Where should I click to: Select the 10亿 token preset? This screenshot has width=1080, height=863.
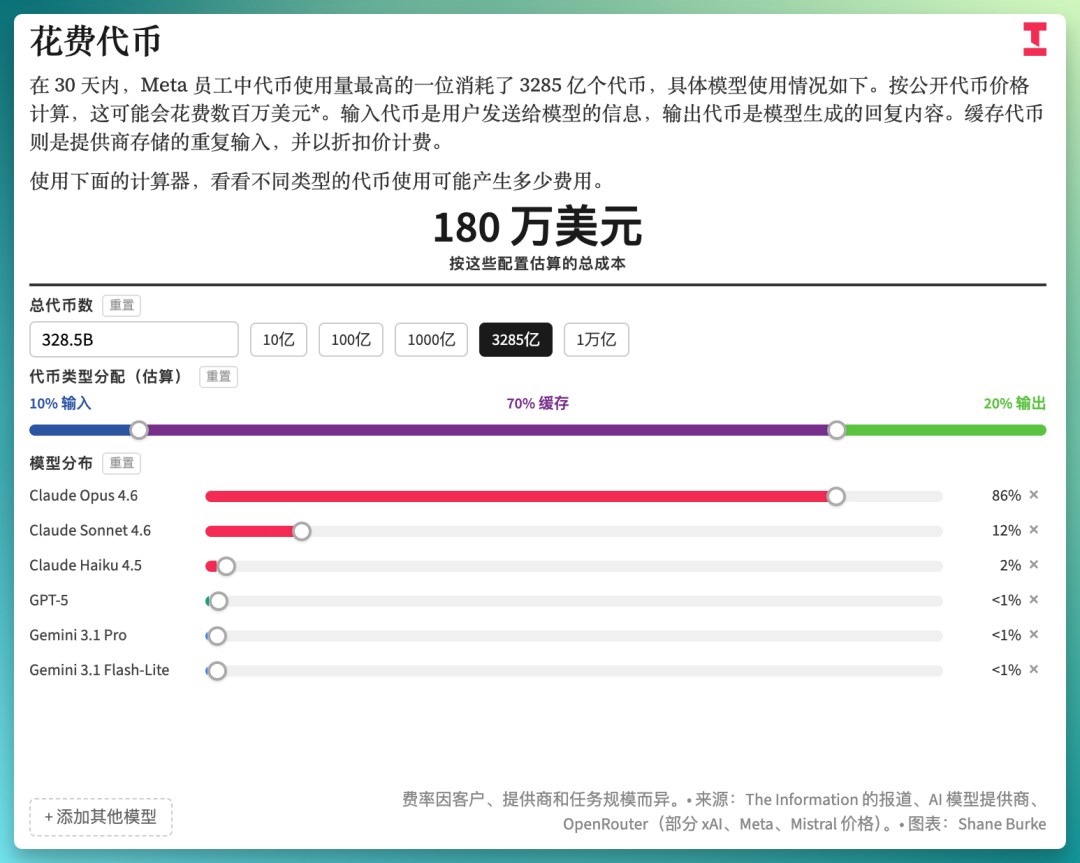278,340
